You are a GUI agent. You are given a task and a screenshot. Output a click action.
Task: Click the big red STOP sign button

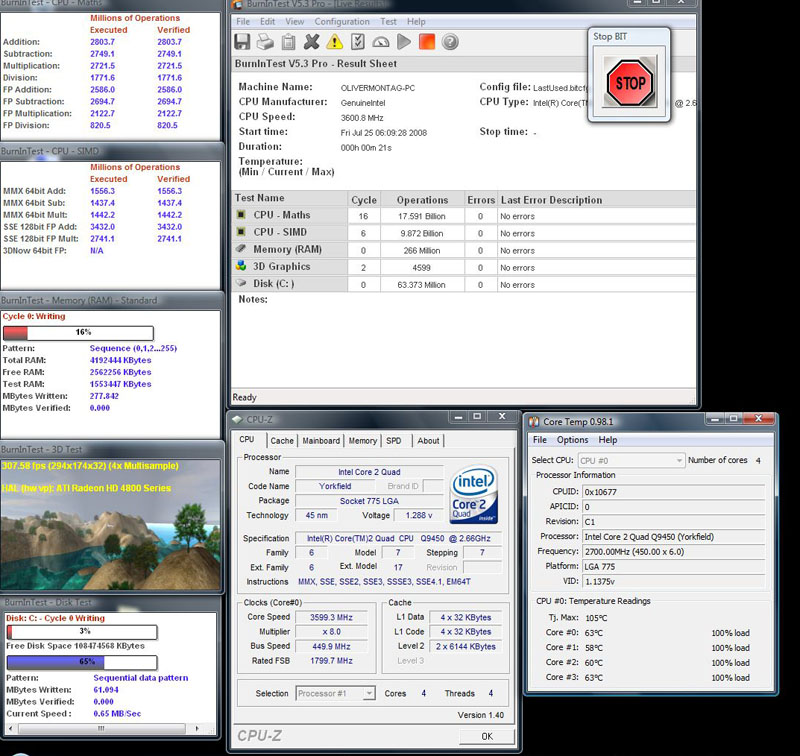(x=630, y=83)
